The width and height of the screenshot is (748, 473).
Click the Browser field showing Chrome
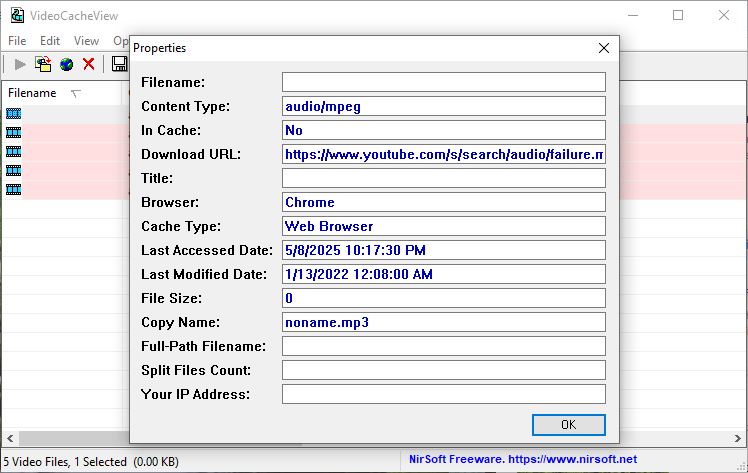point(444,202)
